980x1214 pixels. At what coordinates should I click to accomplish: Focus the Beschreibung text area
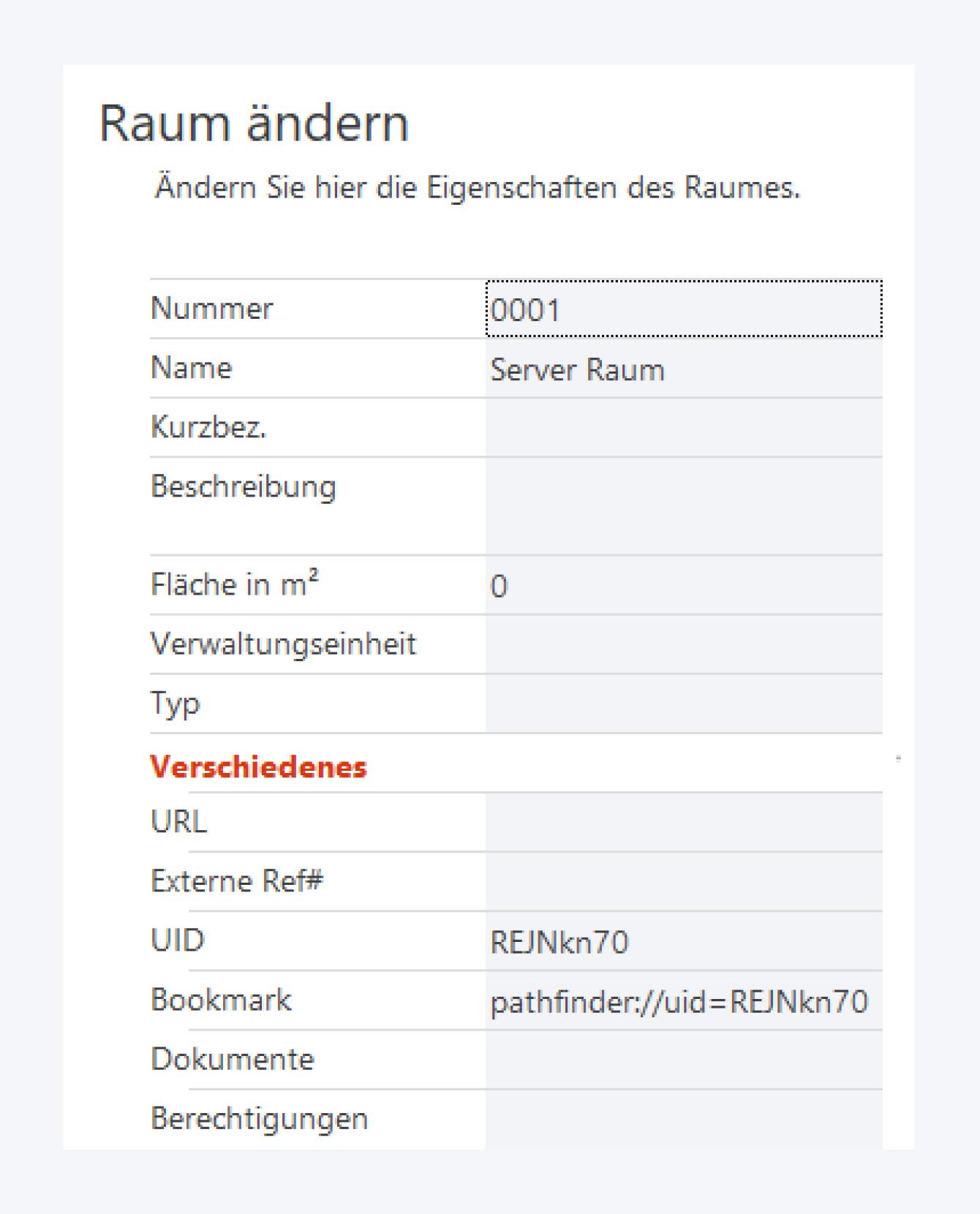683,506
